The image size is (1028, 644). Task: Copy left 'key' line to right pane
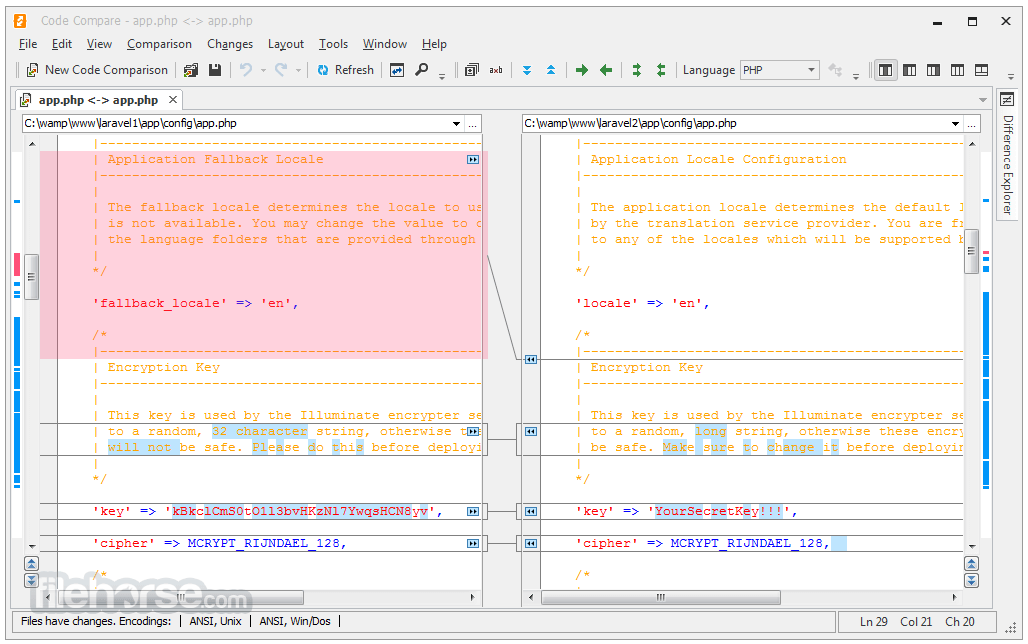(473, 512)
